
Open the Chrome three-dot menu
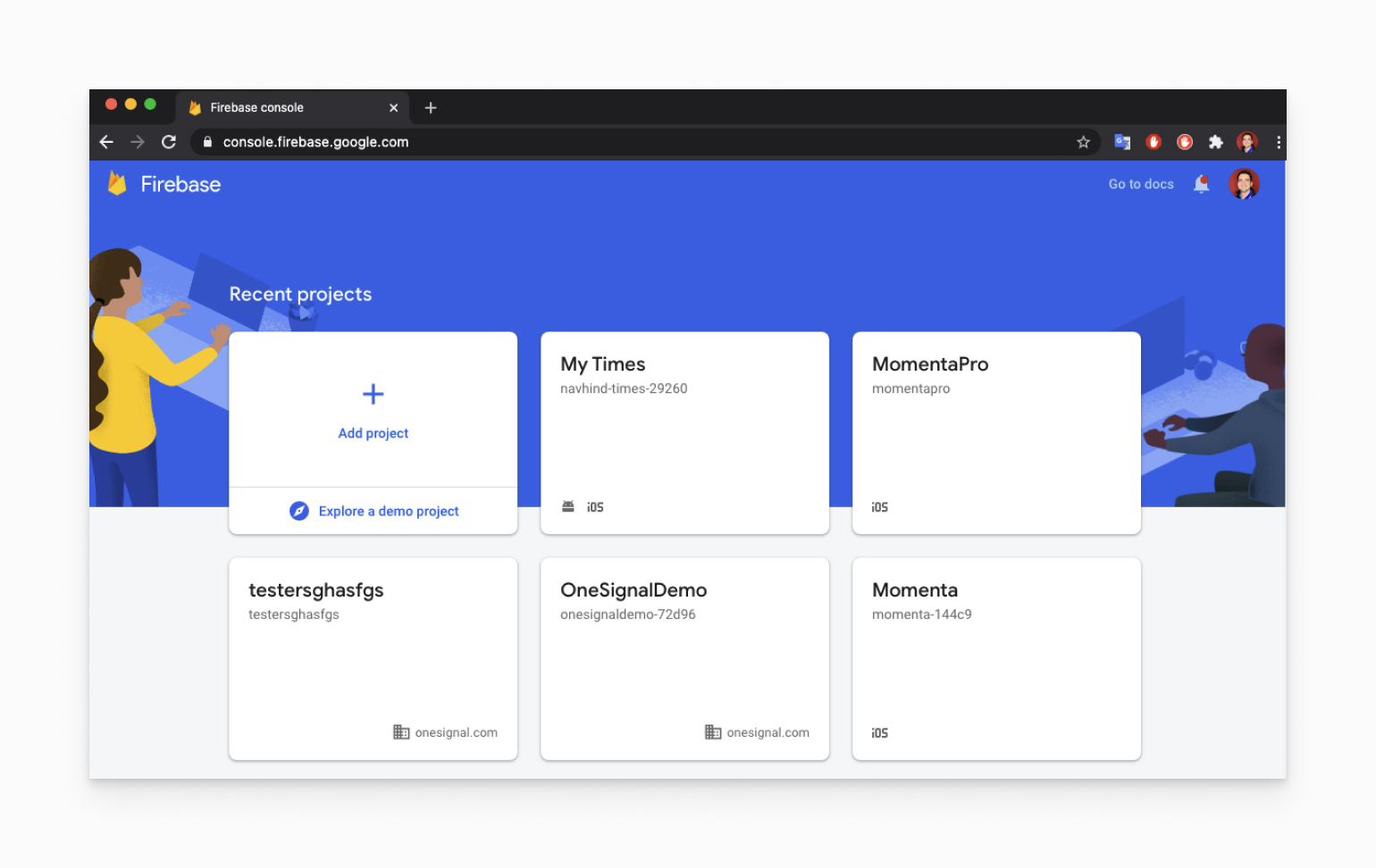1279,142
